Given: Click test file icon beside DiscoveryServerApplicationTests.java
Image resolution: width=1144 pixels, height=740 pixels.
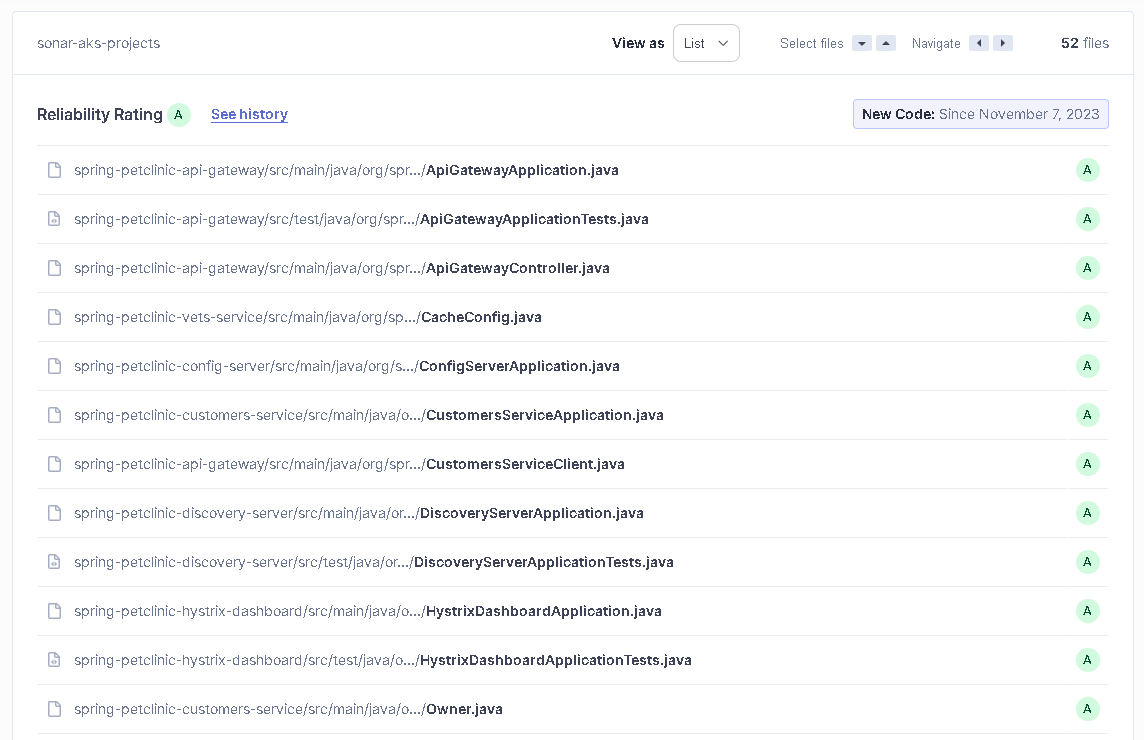Looking at the screenshot, I should click(x=54, y=562).
